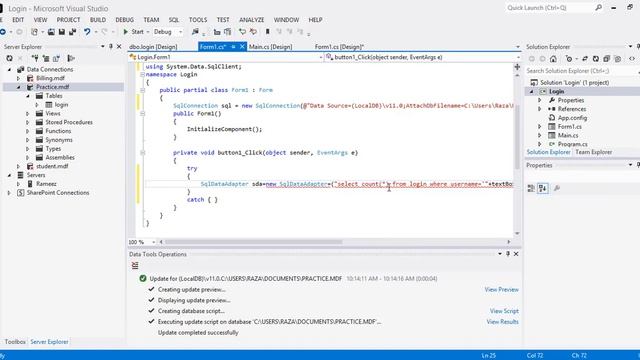Expand the Stored Procedures folder
The image size is (640, 360).
[27, 122]
